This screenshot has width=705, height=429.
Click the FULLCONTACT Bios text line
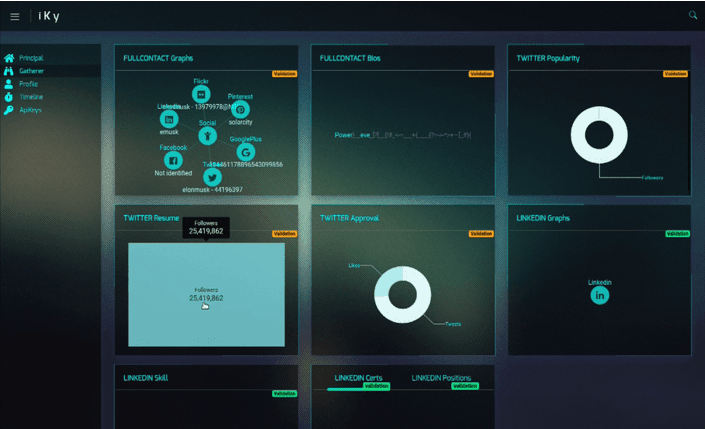(x=403, y=135)
